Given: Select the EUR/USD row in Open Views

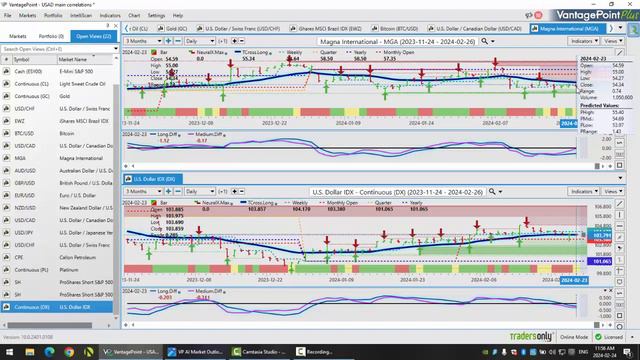Looking at the screenshot, I should 57,195.
